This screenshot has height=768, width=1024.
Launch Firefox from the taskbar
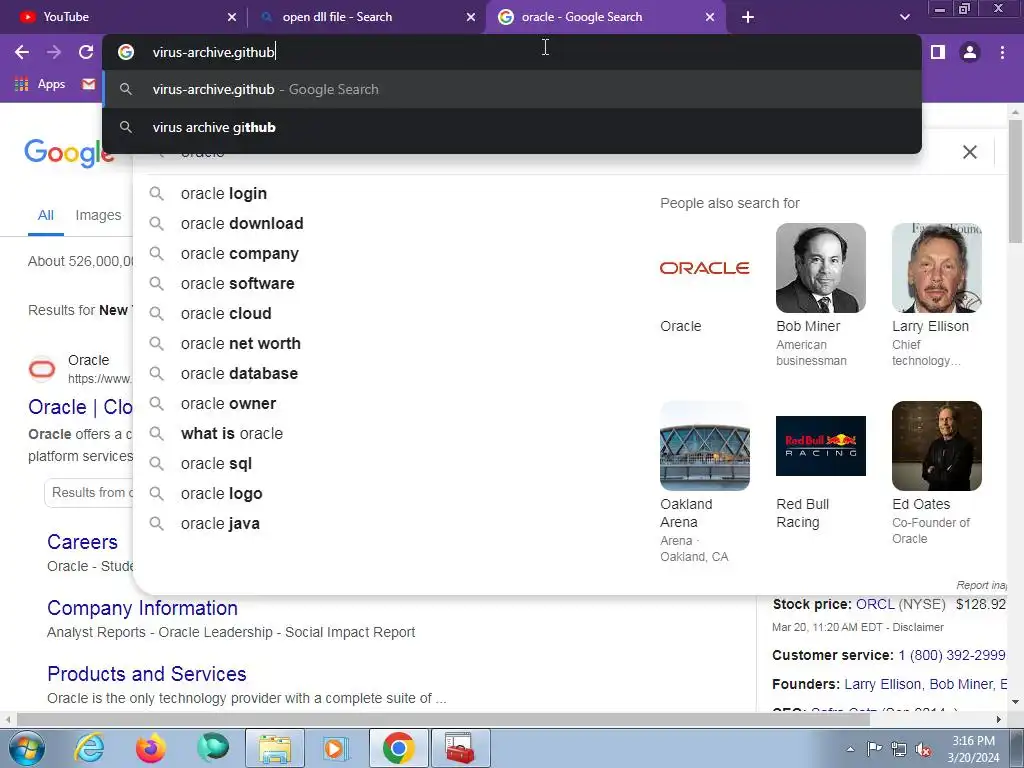(x=151, y=748)
